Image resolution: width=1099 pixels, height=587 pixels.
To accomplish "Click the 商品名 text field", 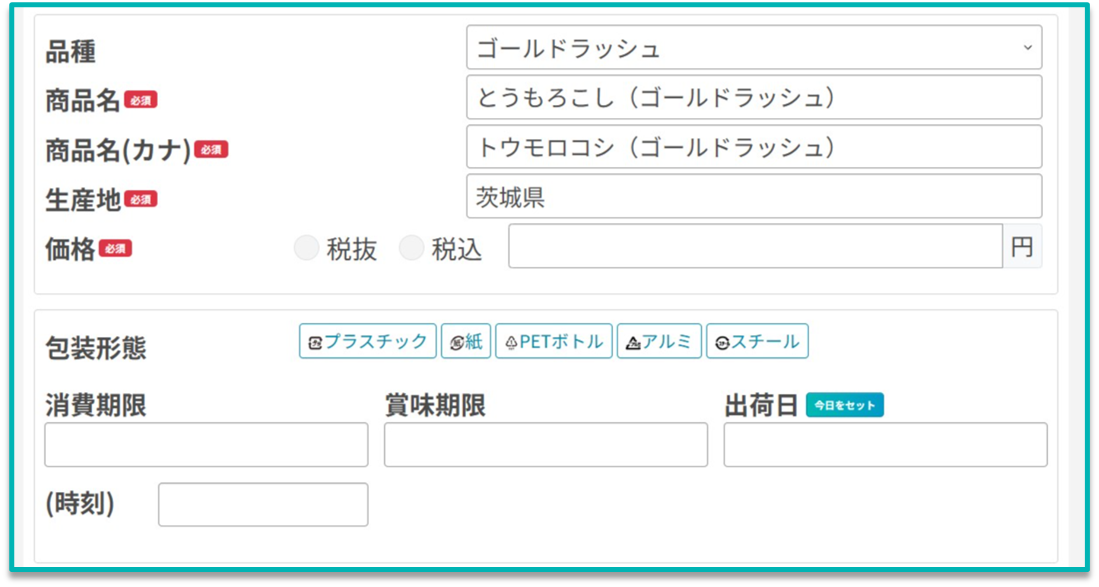I will click(x=753, y=97).
